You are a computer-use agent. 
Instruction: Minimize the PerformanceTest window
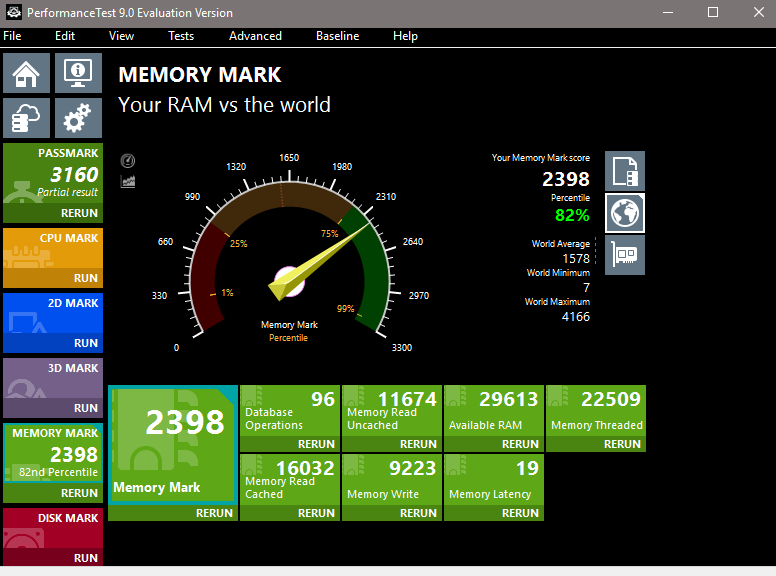tap(668, 12)
